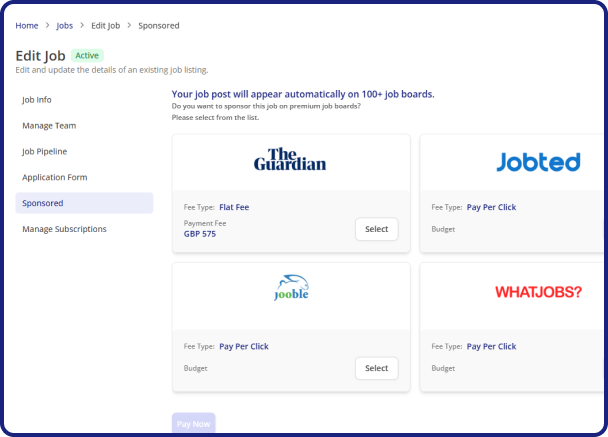This screenshot has height=437, width=608.
Task: Click the 100+ job boards headline
Action: tap(303, 94)
